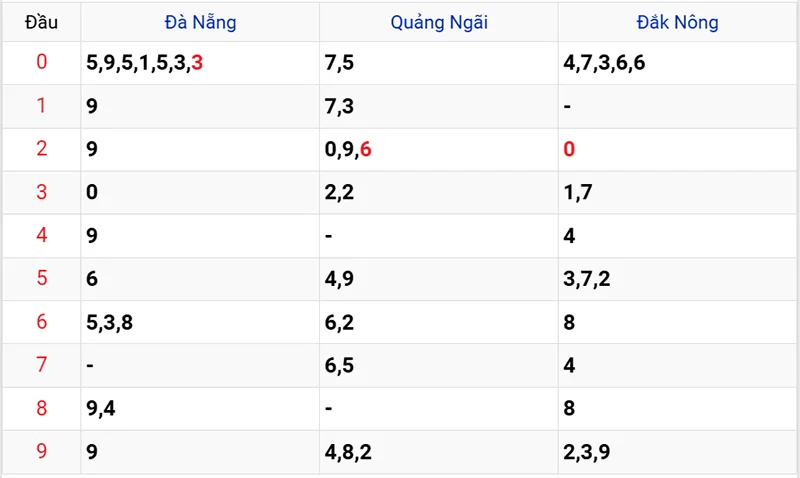Click the Đầu column header
Viewport: 800px width, 478px height.
(x=41, y=22)
